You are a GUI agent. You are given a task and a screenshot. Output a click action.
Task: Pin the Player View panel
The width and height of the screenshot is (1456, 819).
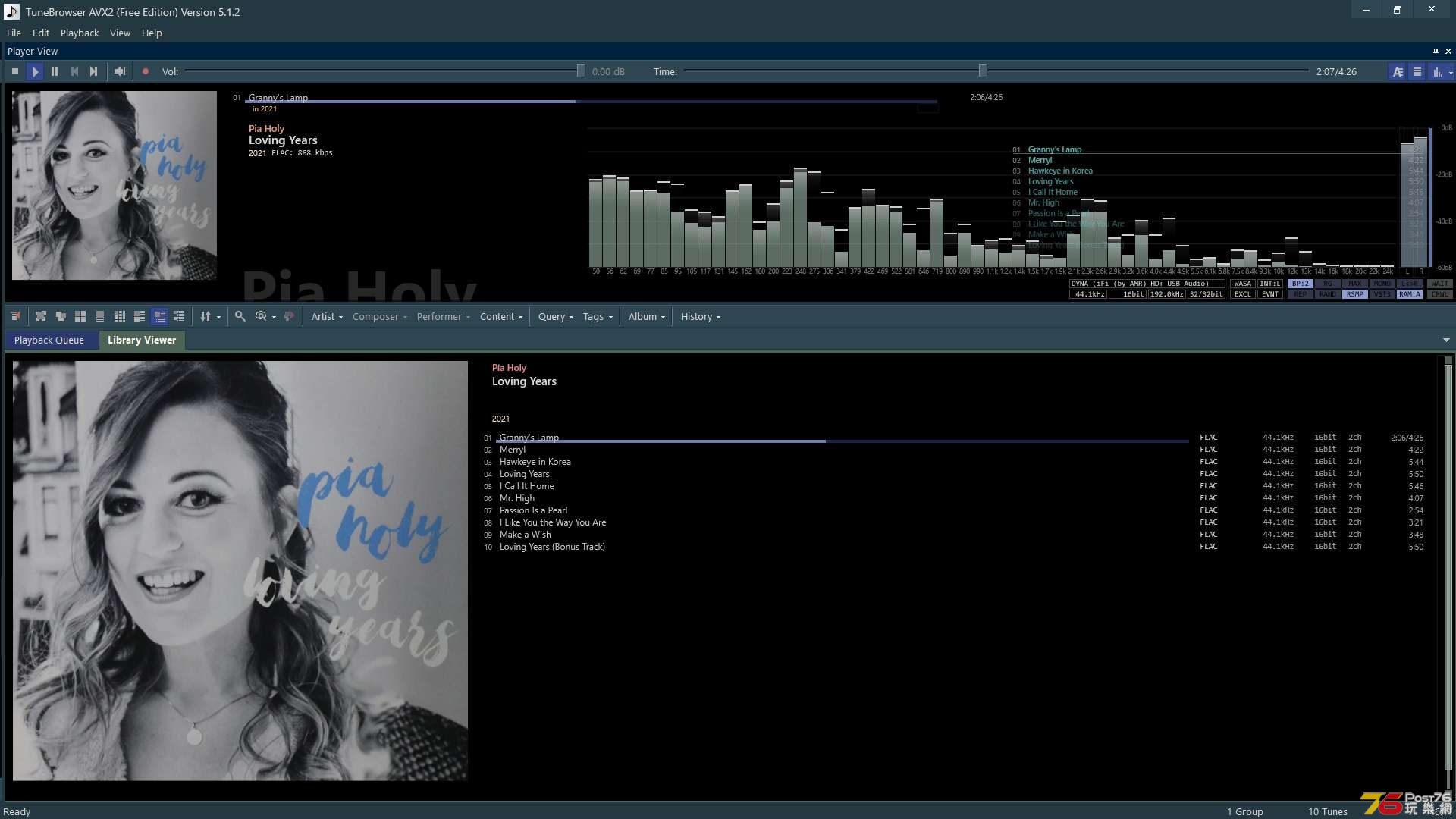(x=1436, y=51)
